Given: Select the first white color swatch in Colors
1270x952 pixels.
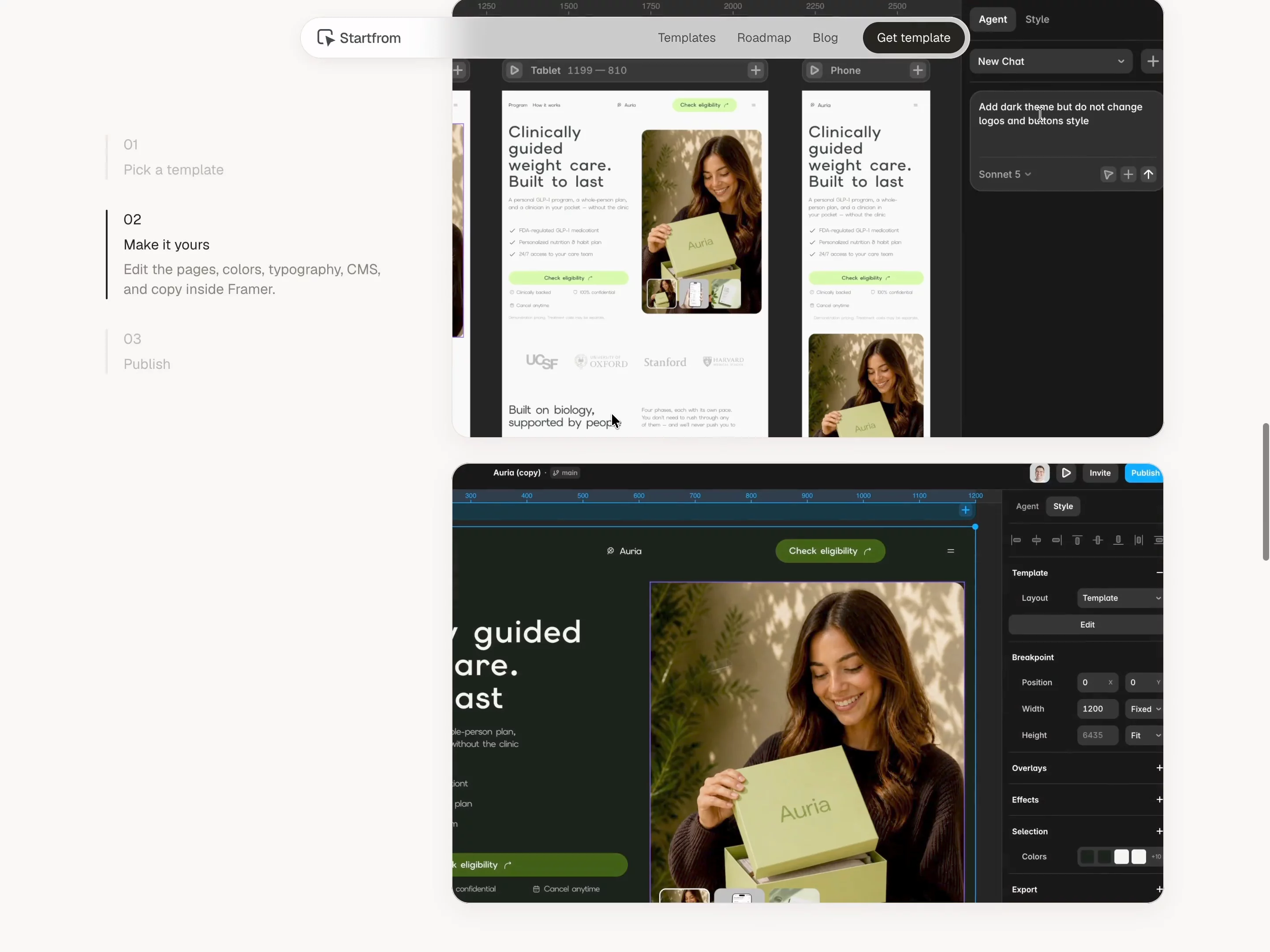Looking at the screenshot, I should click(1121, 857).
